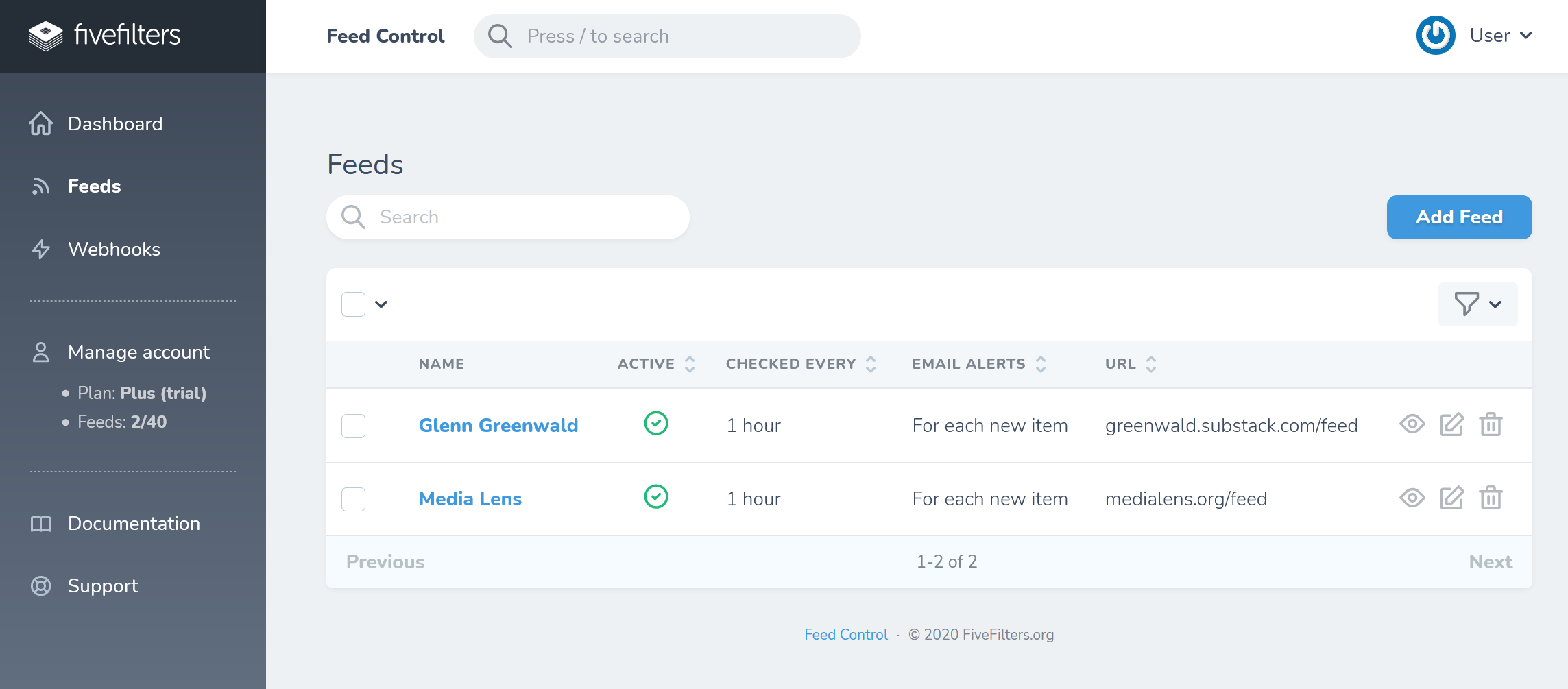
Task: Click the Next pagination button
Action: pyautogui.click(x=1491, y=562)
